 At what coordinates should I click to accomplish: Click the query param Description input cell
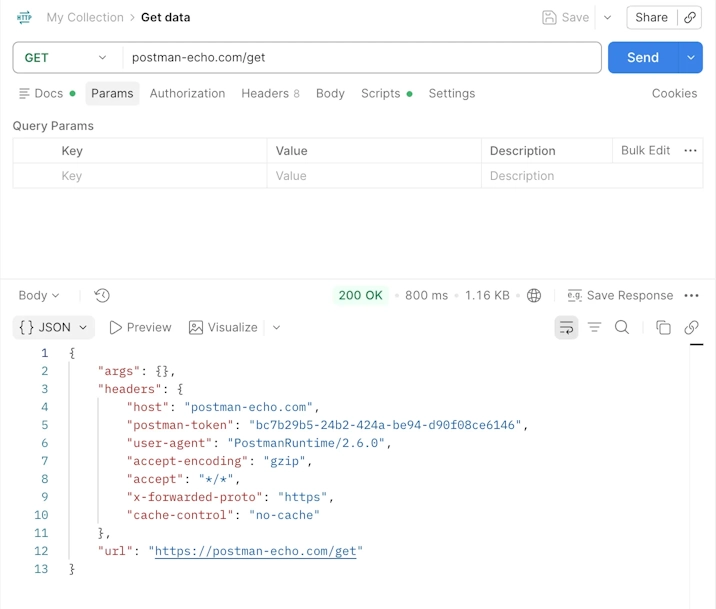point(592,176)
